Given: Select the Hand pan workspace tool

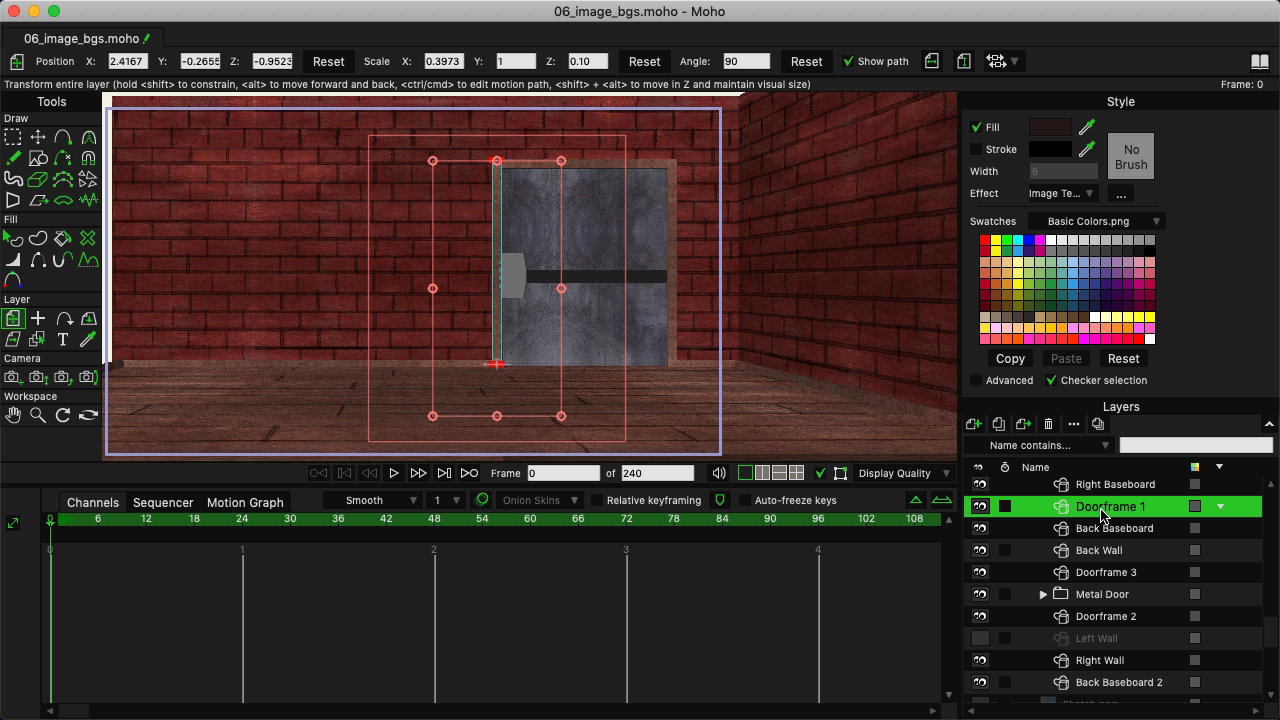Looking at the screenshot, I should click(13, 415).
